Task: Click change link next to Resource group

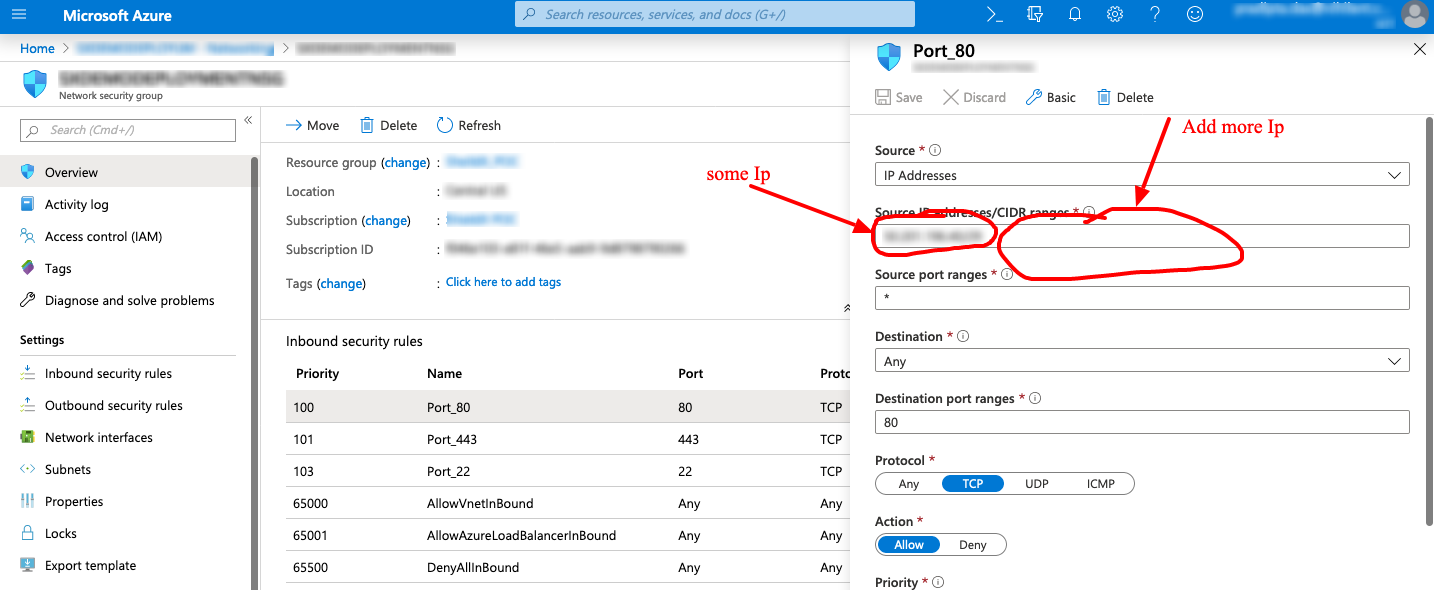Action: pos(405,162)
